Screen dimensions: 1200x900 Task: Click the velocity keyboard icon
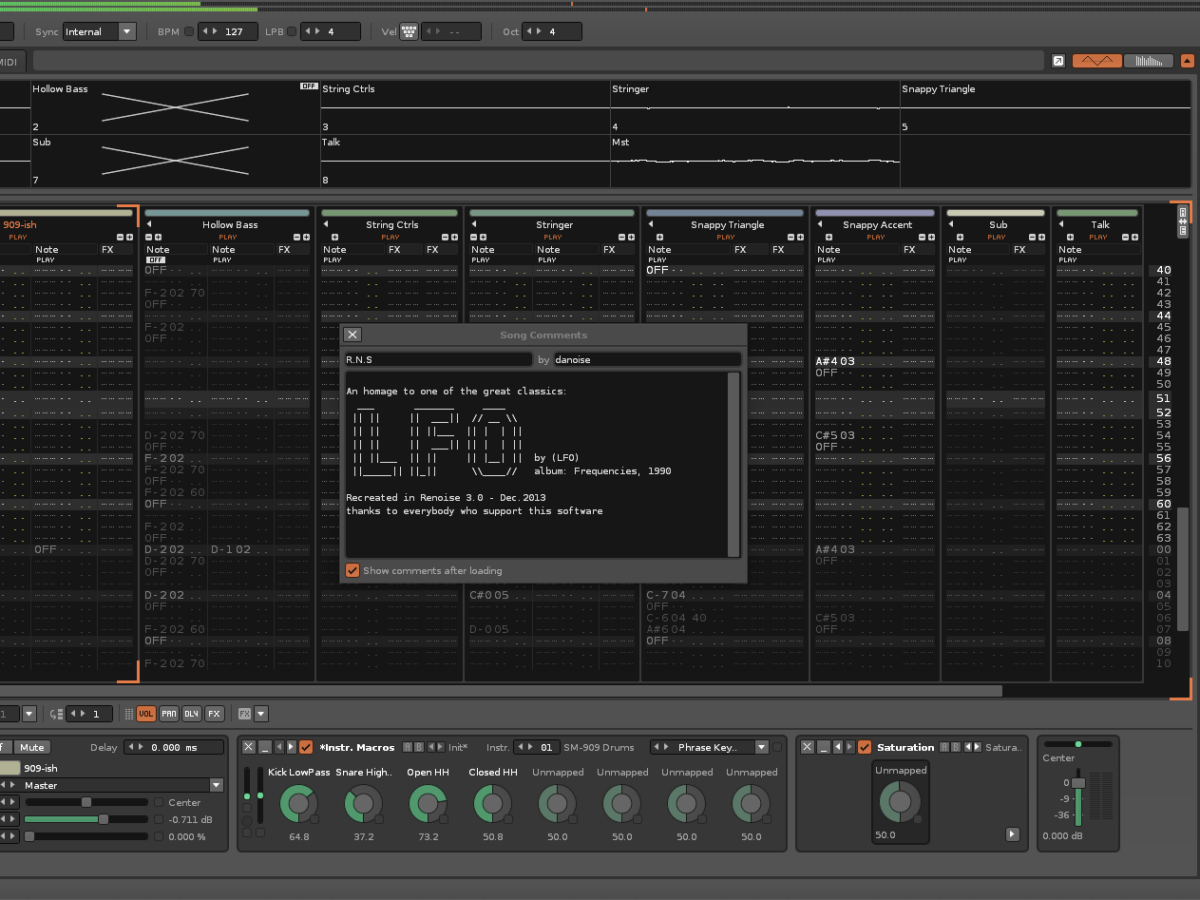(408, 32)
